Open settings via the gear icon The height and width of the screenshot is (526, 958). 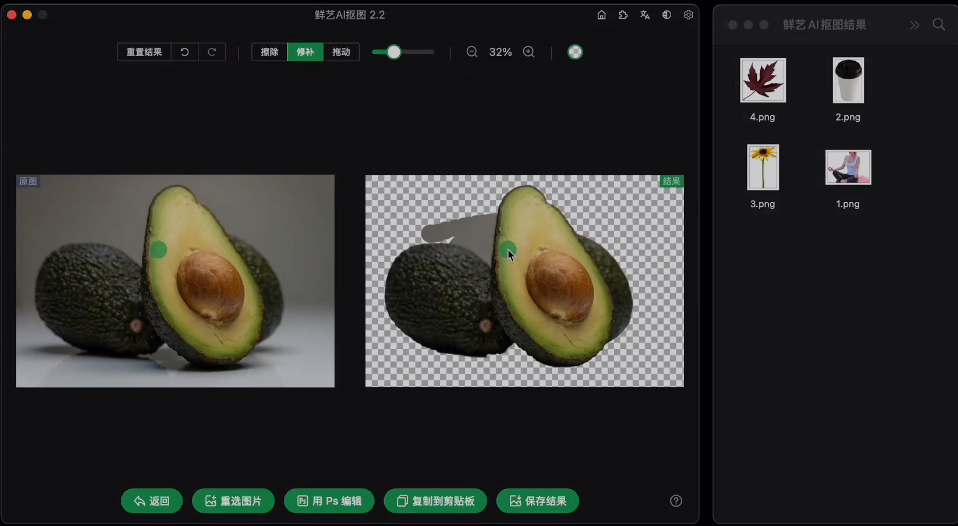click(x=689, y=15)
